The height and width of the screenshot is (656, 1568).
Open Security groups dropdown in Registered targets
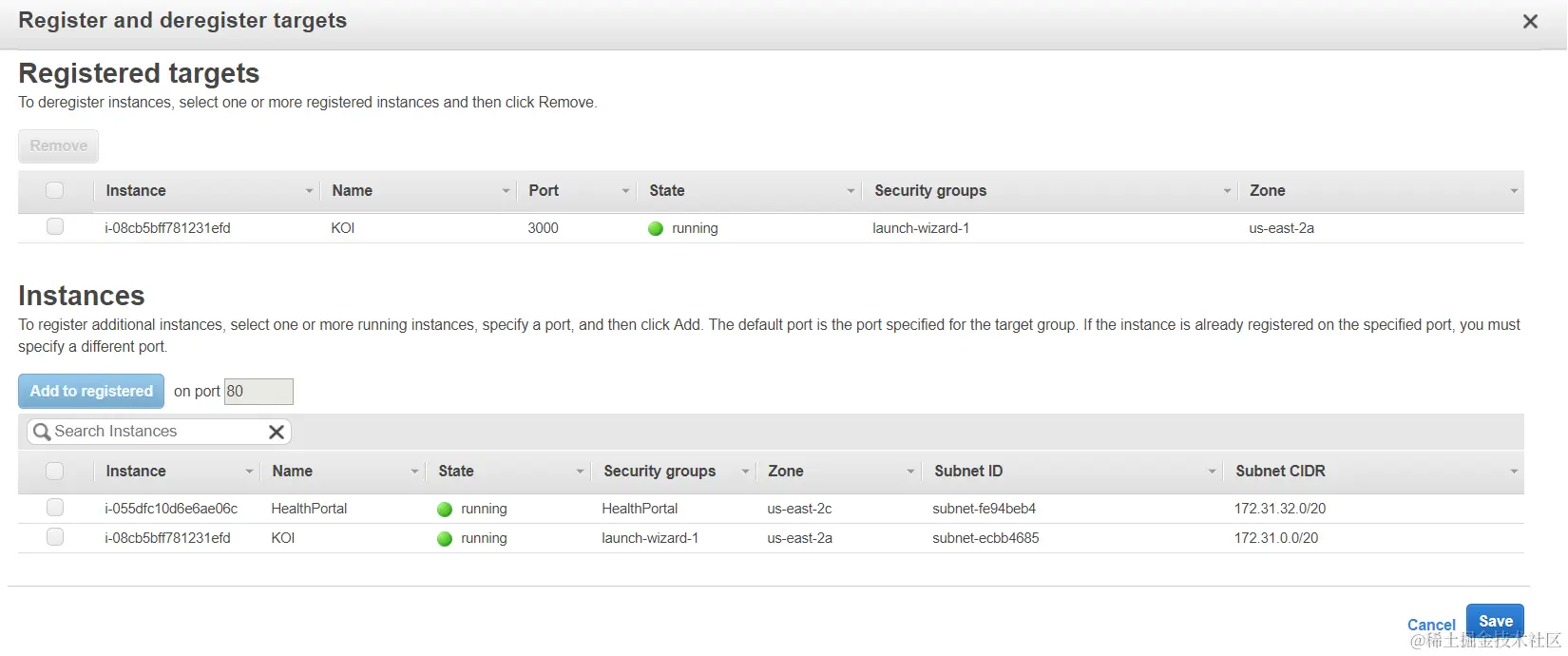(x=1227, y=191)
